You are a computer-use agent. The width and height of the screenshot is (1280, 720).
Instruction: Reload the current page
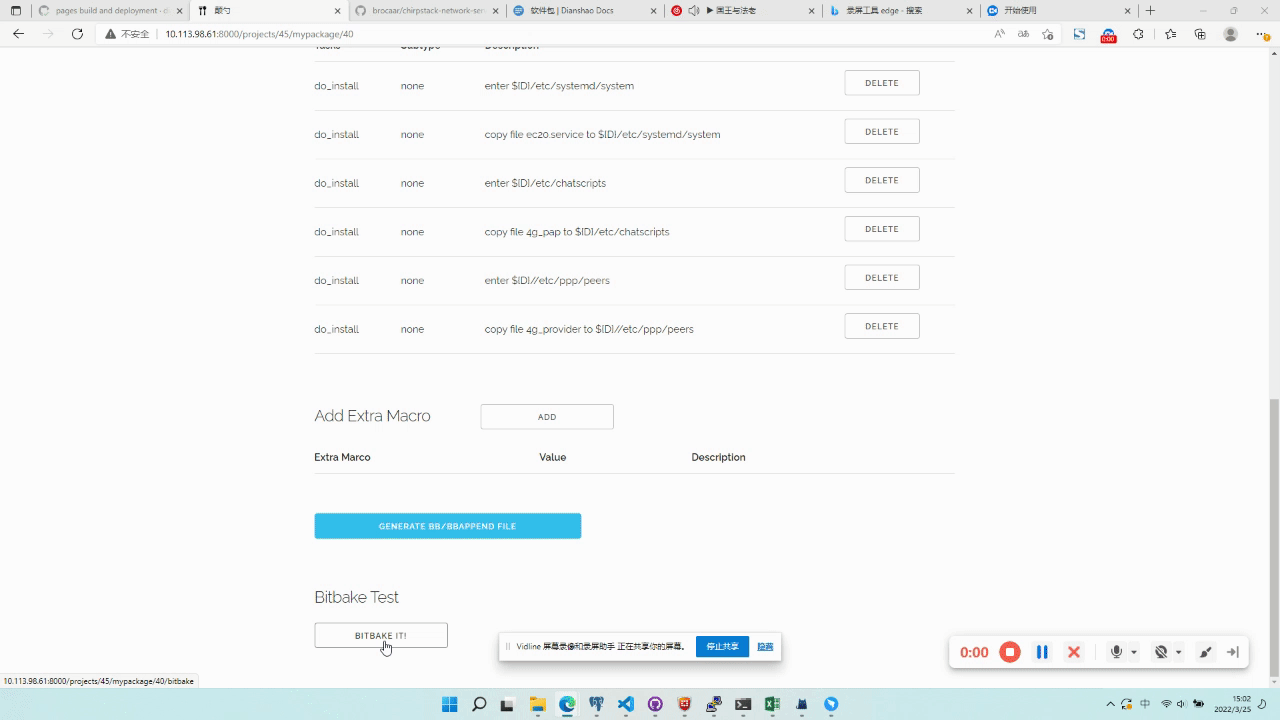pyautogui.click(x=77, y=34)
